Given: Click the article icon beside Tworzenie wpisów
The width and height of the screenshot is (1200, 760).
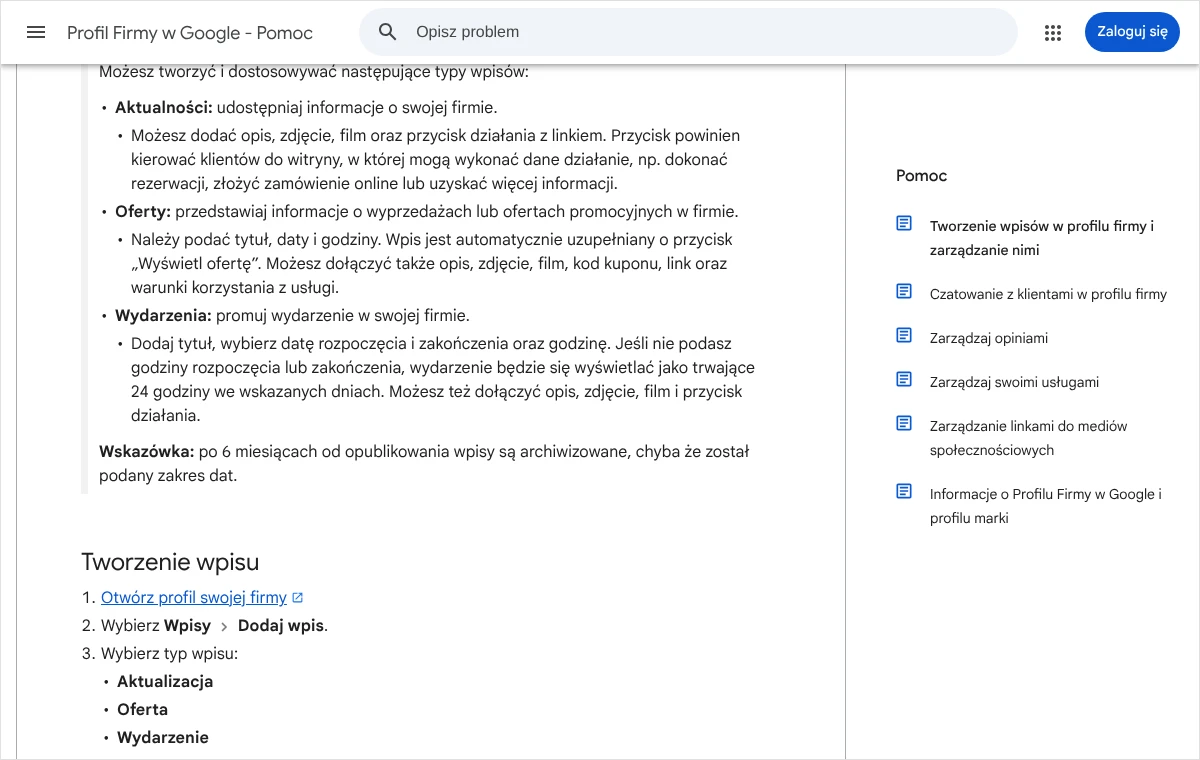Looking at the screenshot, I should click(904, 223).
